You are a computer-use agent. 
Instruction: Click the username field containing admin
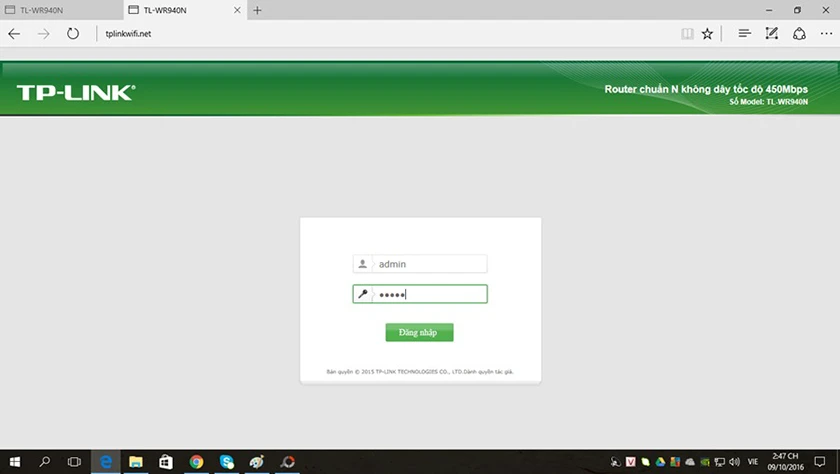point(420,264)
